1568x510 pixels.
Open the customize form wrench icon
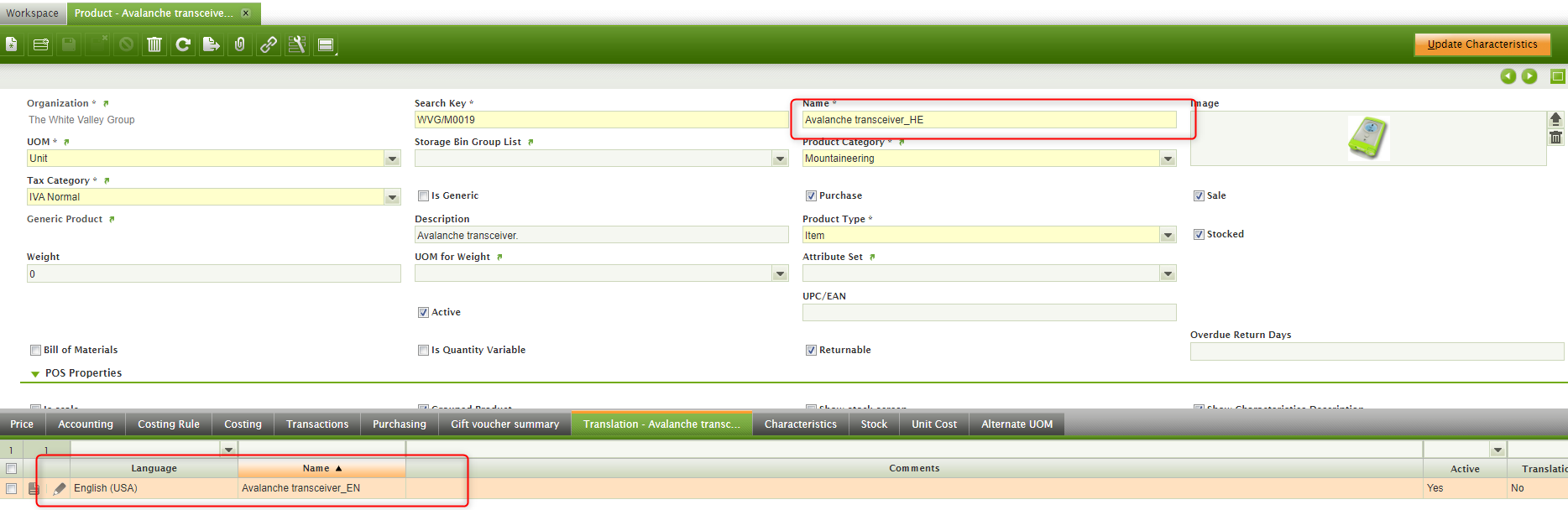(x=297, y=44)
